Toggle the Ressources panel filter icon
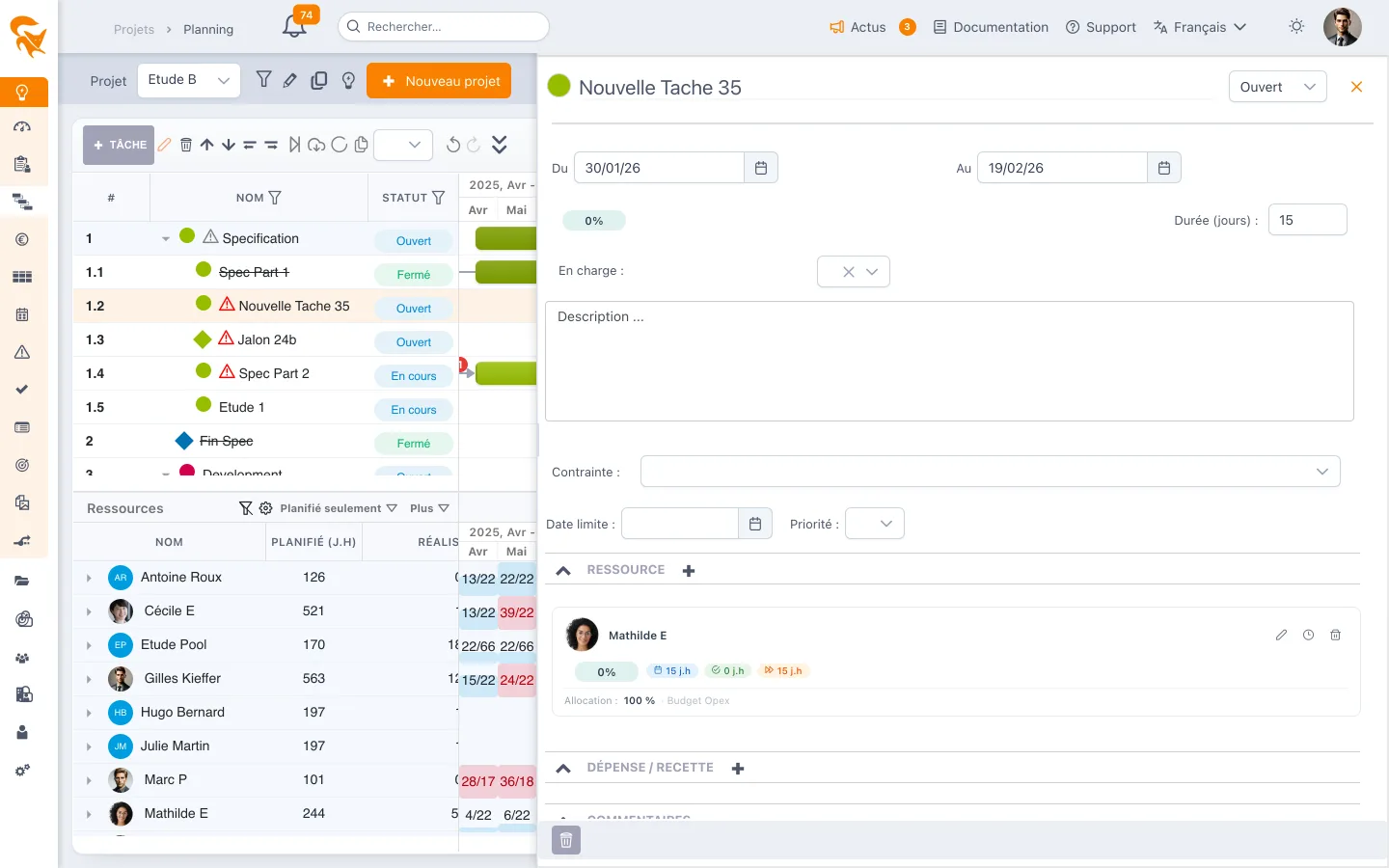This screenshot has height=868, width=1389. click(246, 508)
